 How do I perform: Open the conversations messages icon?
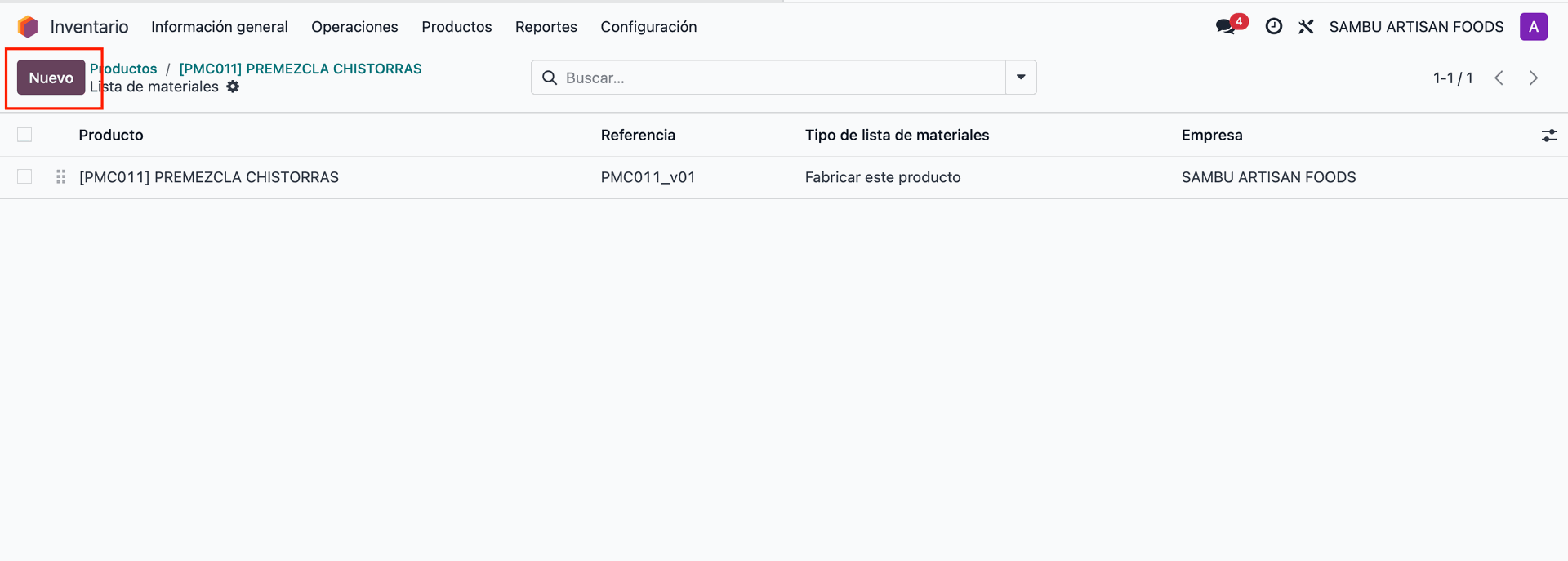(1226, 27)
